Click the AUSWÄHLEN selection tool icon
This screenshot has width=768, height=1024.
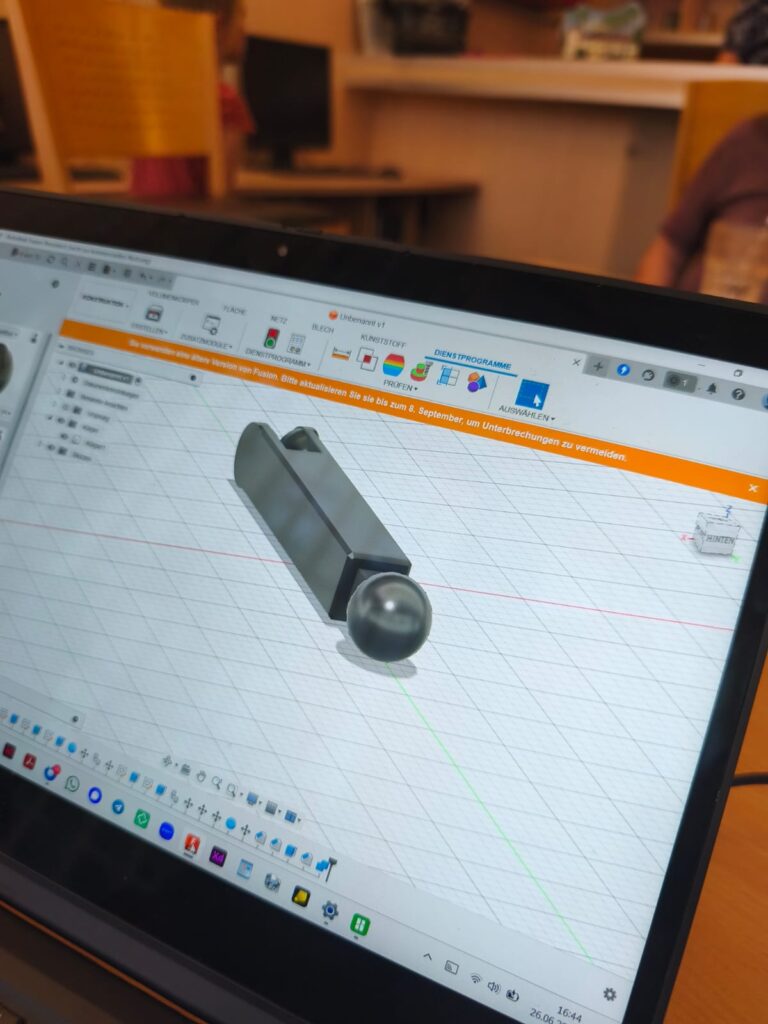(x=531, y=394)
